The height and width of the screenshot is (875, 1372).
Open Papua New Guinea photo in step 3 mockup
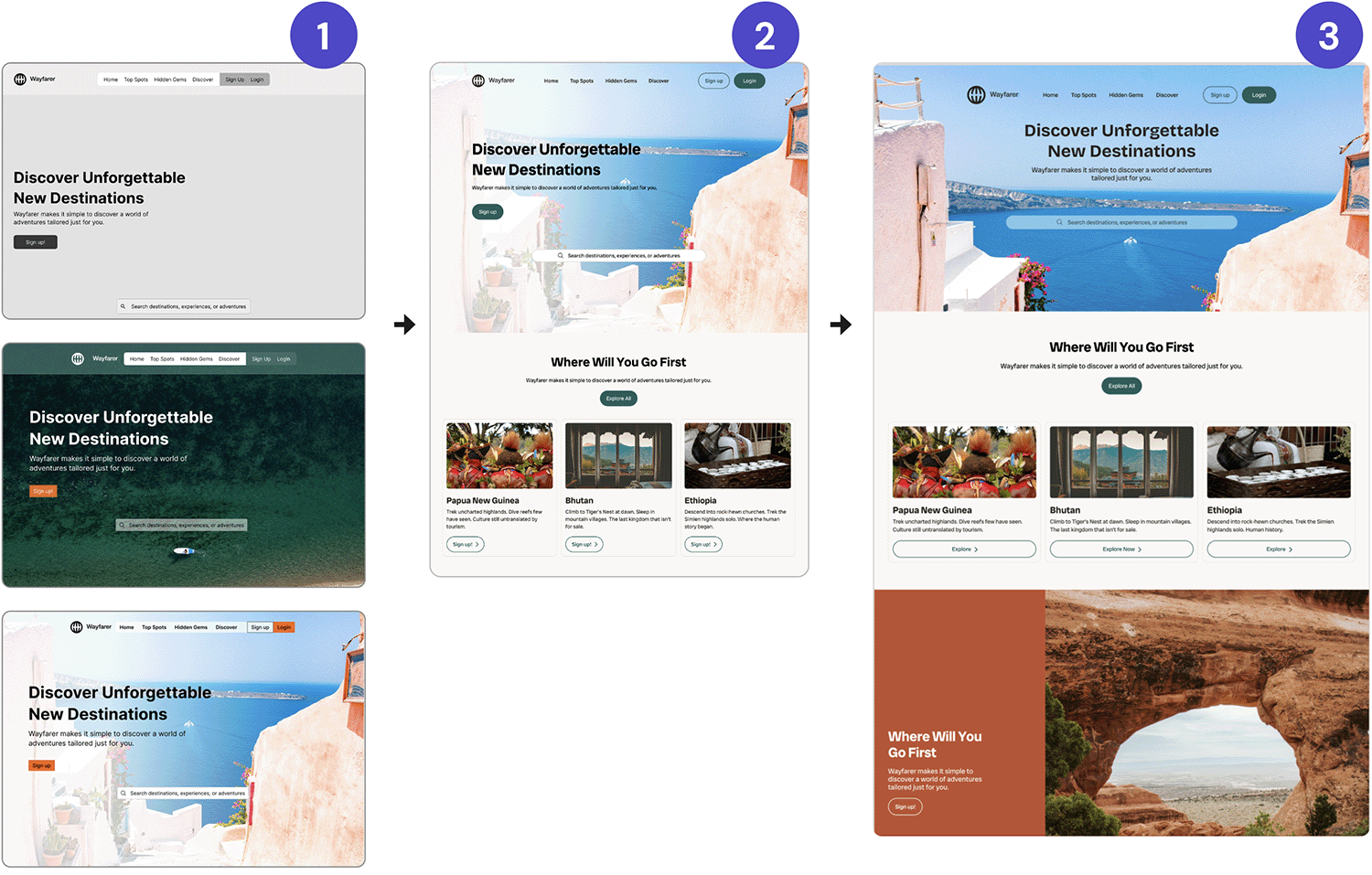[964, 462]
